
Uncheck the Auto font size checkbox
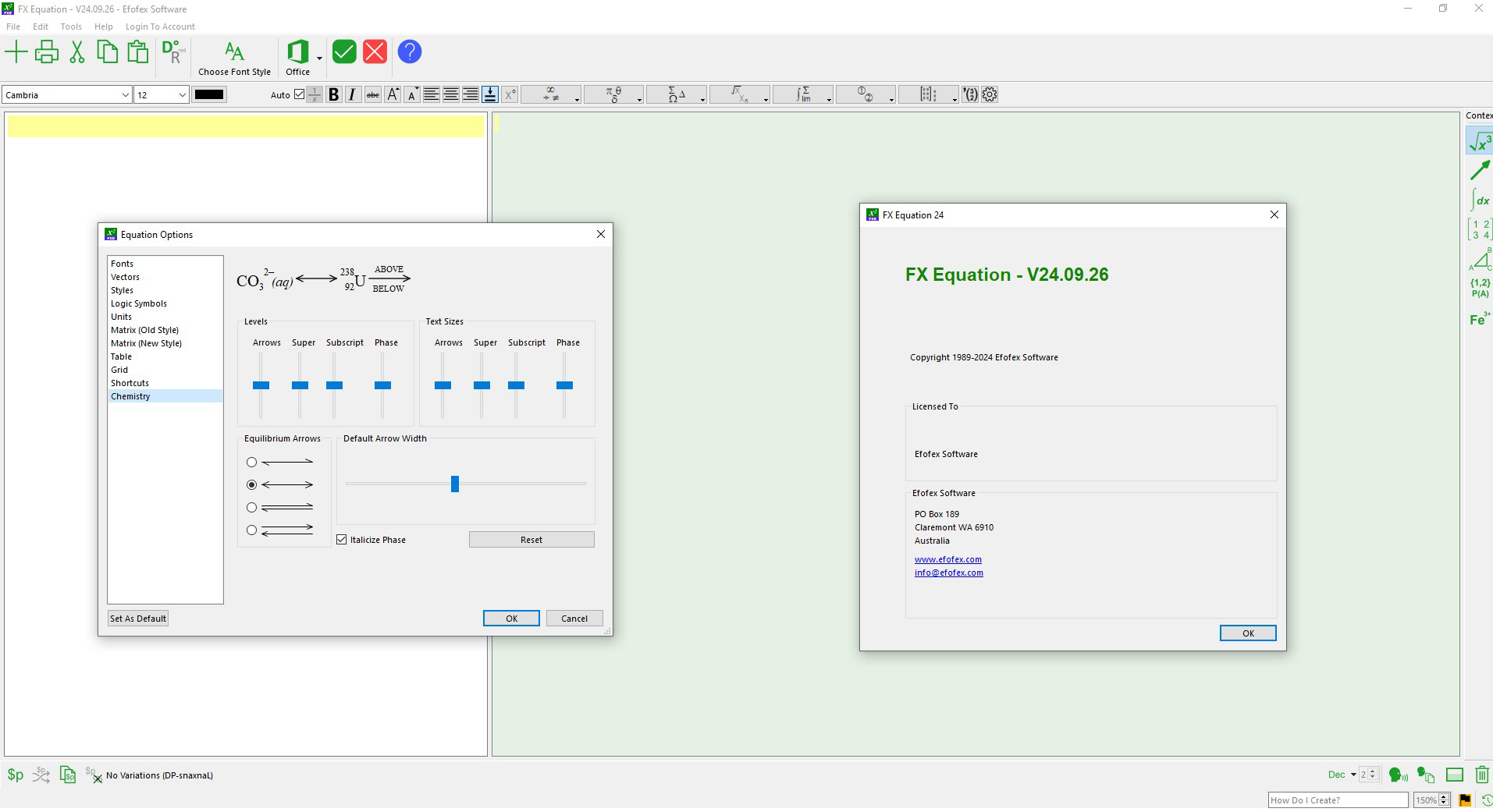[299, 93]
